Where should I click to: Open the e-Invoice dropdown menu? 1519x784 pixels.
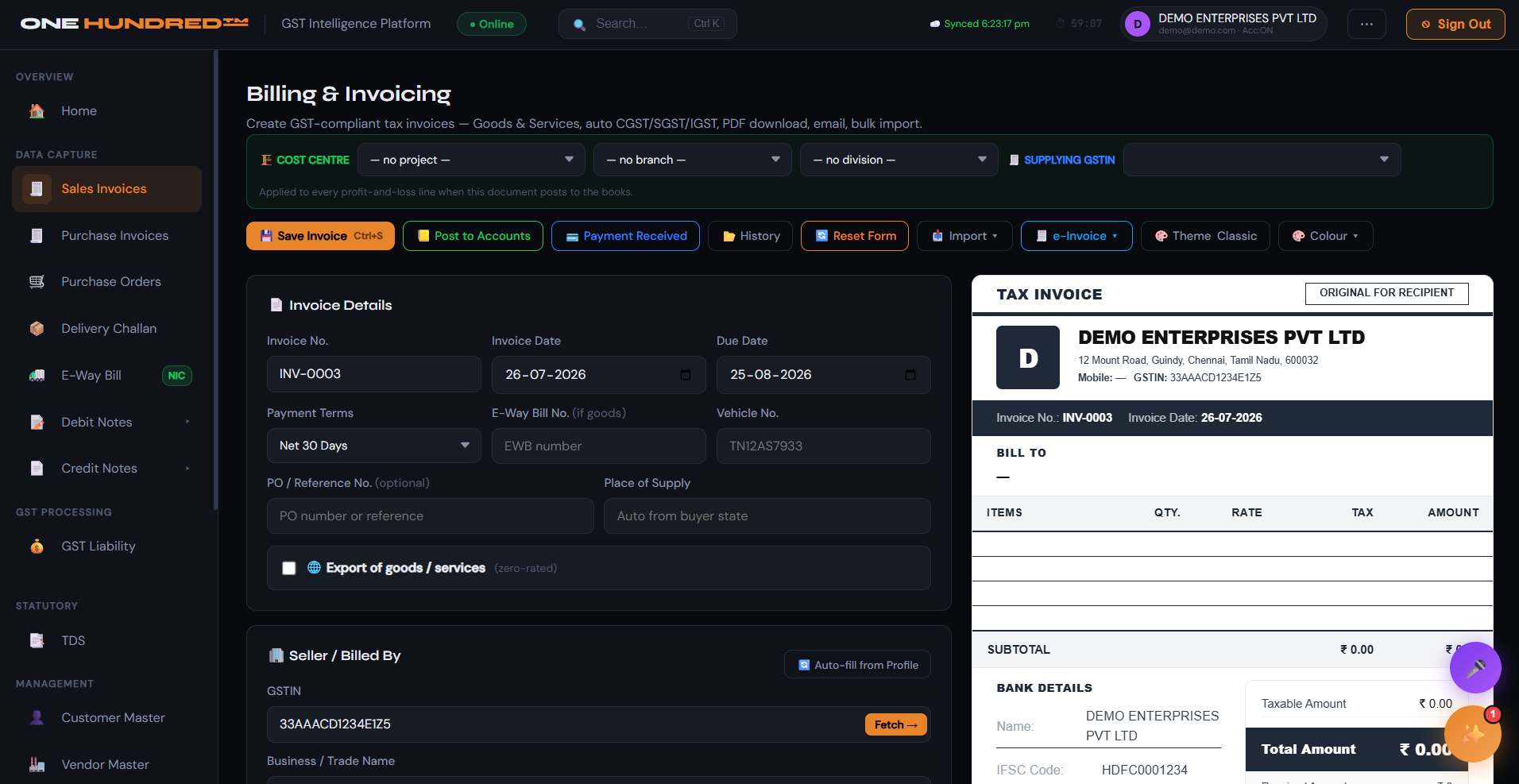pyautogui.click(x=1076, y=236)
